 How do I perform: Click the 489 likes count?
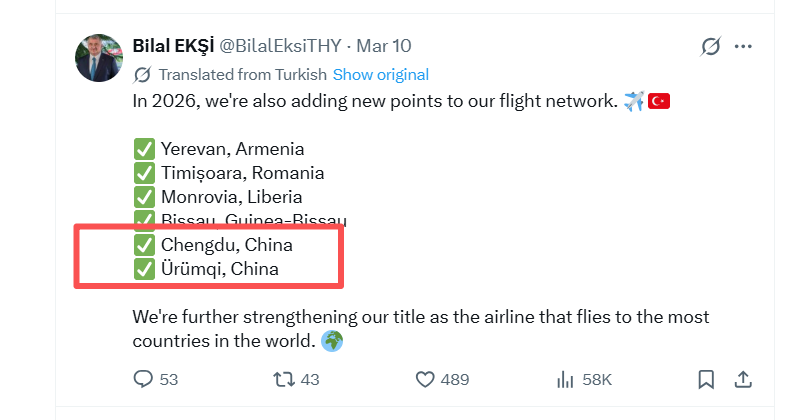click(x=455, y=379)
